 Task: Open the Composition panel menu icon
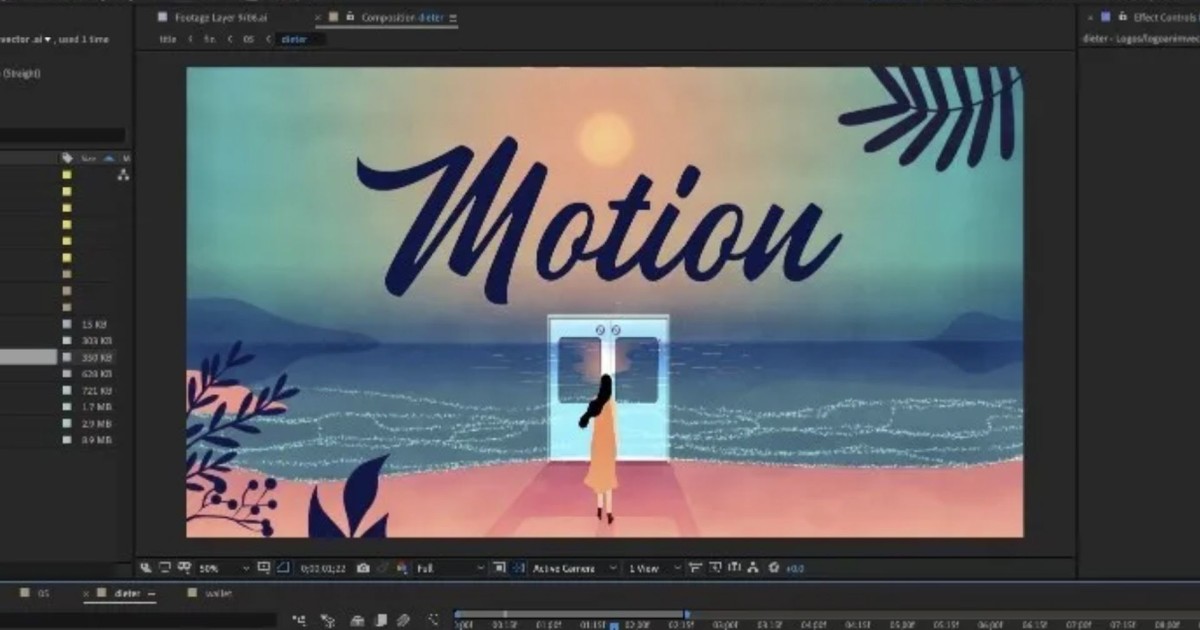(x=453, y=18)
